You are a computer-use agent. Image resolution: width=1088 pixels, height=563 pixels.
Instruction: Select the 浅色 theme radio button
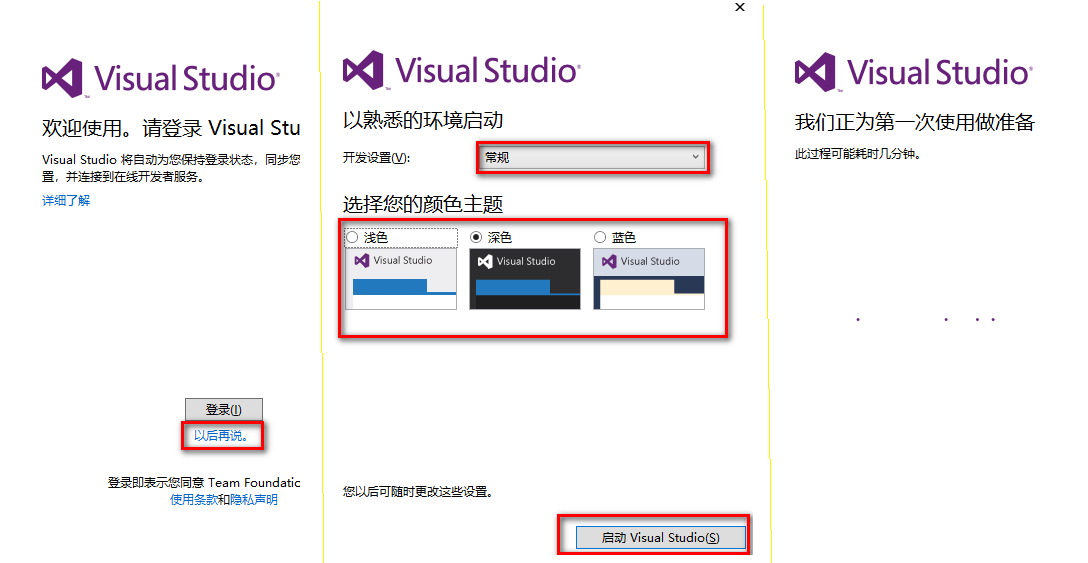[x=352, y=237]
